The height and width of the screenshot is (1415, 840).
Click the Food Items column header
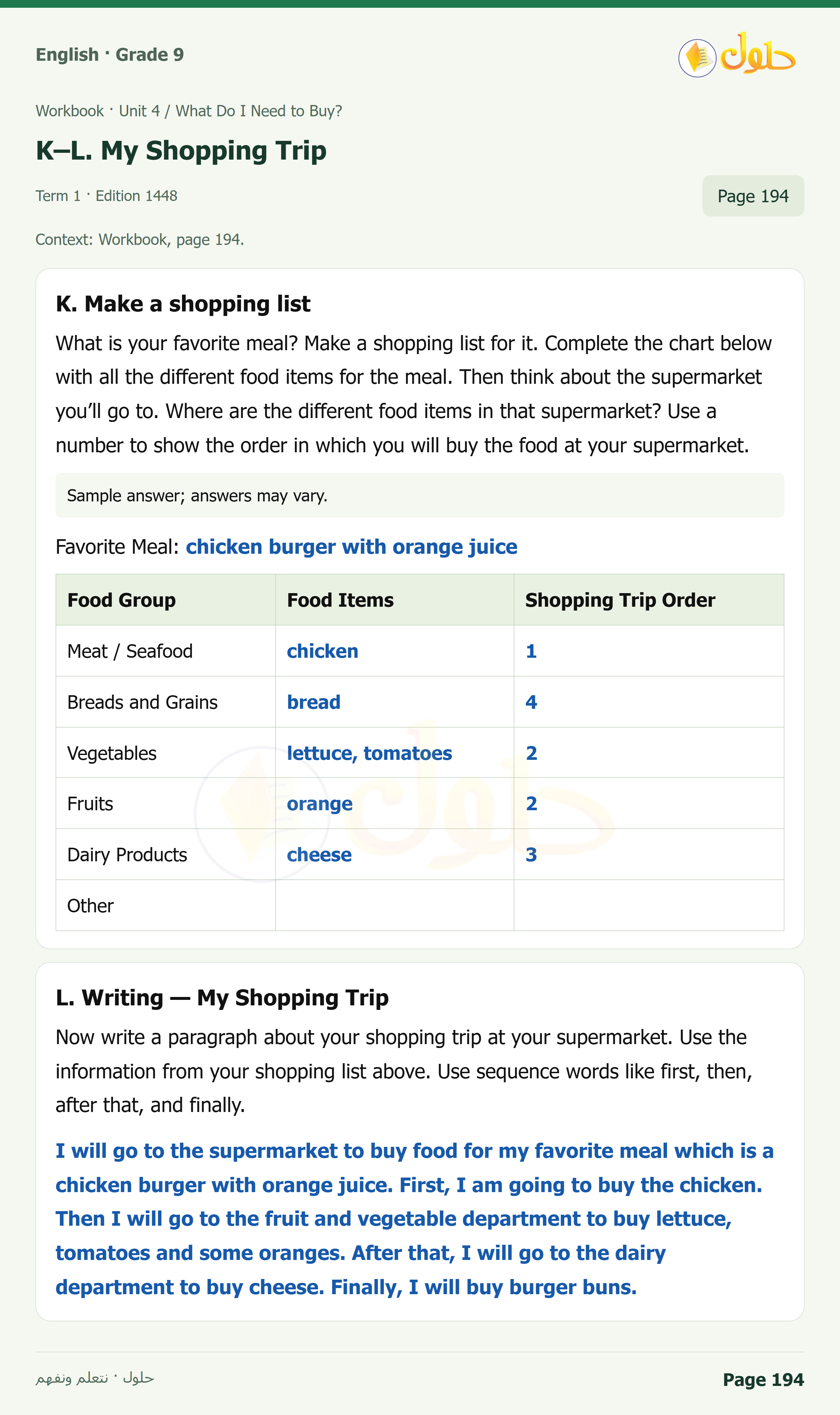pyautogui.click(x=394, y=600)
